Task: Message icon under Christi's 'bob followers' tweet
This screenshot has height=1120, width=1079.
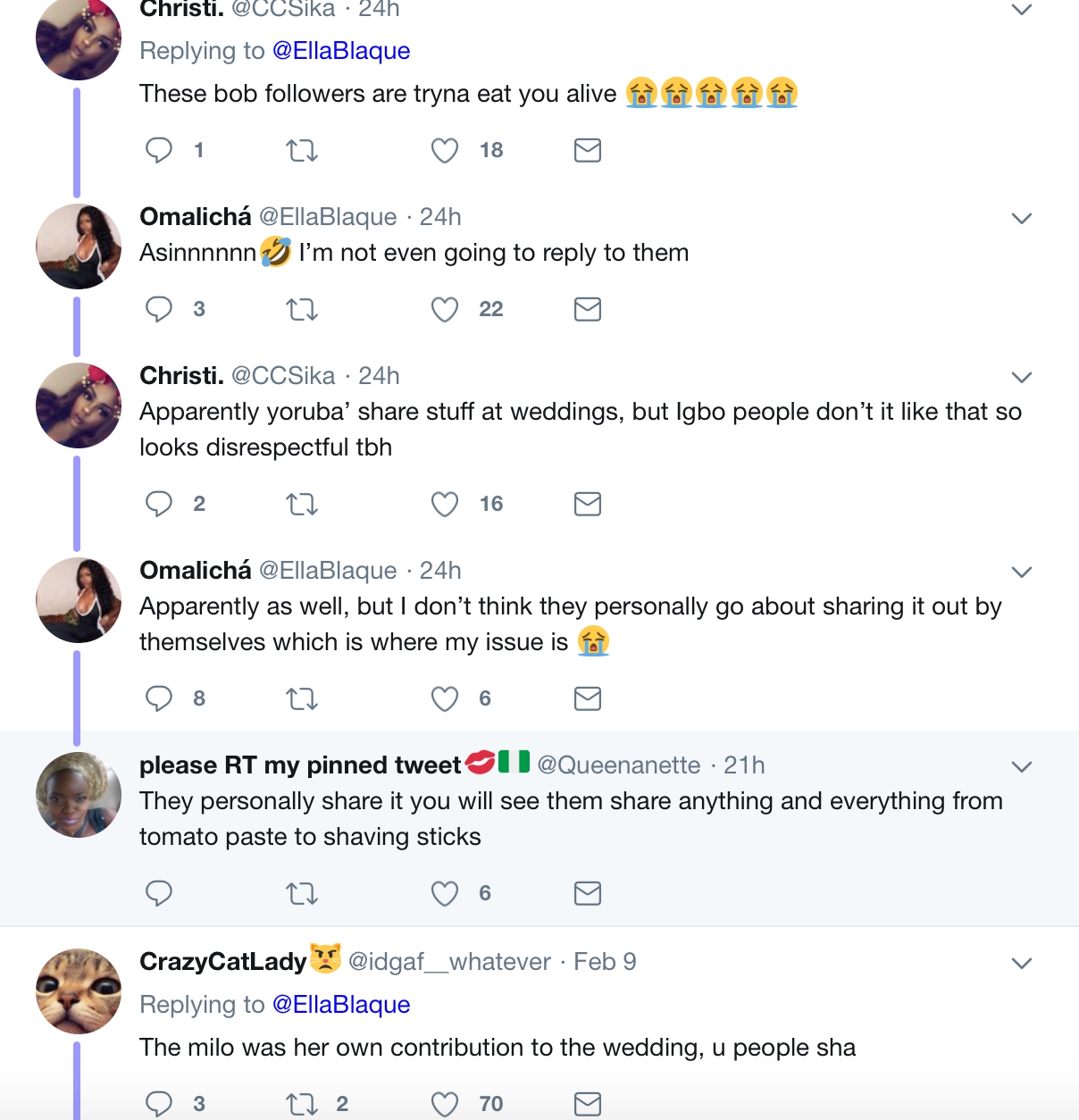Action: tap(587, 150)
